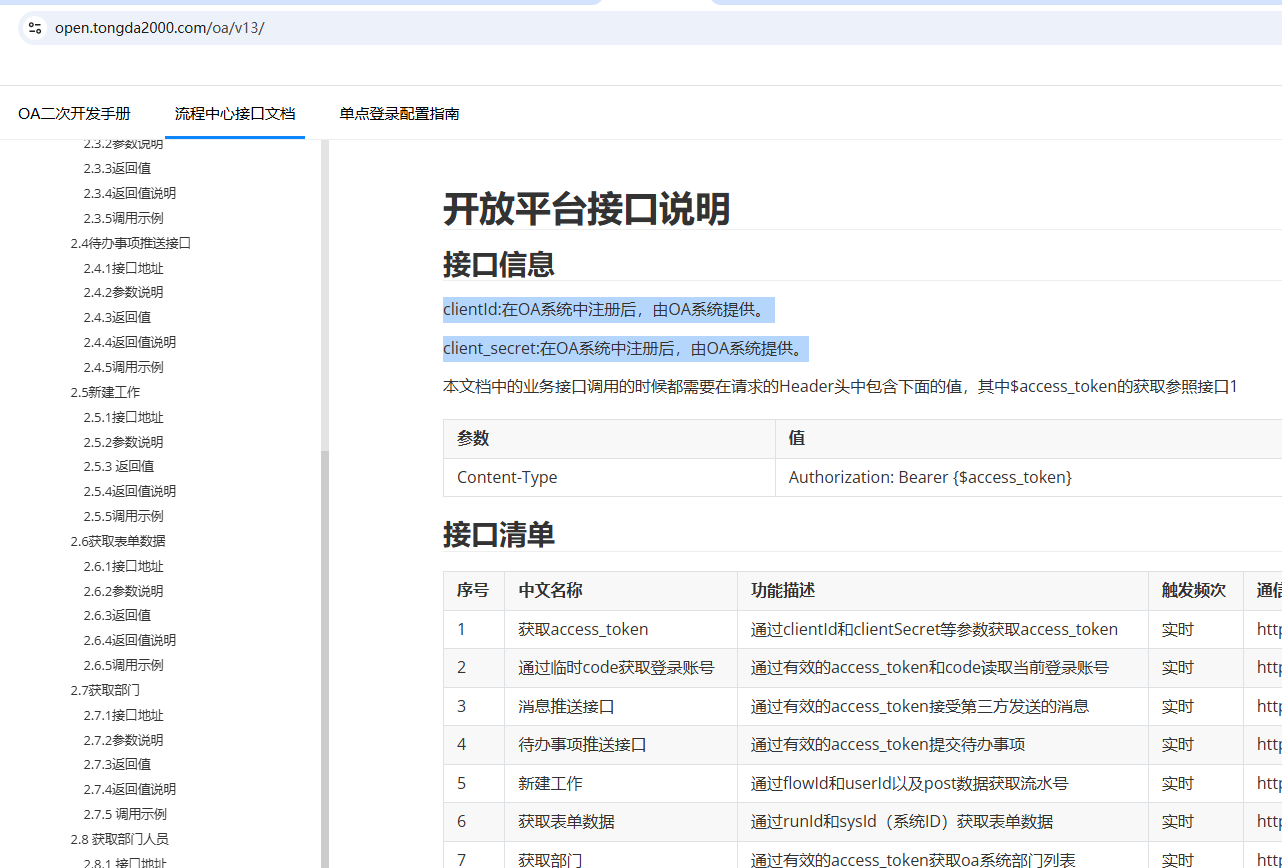Click the 参数 column header

(x=609, y=439)
